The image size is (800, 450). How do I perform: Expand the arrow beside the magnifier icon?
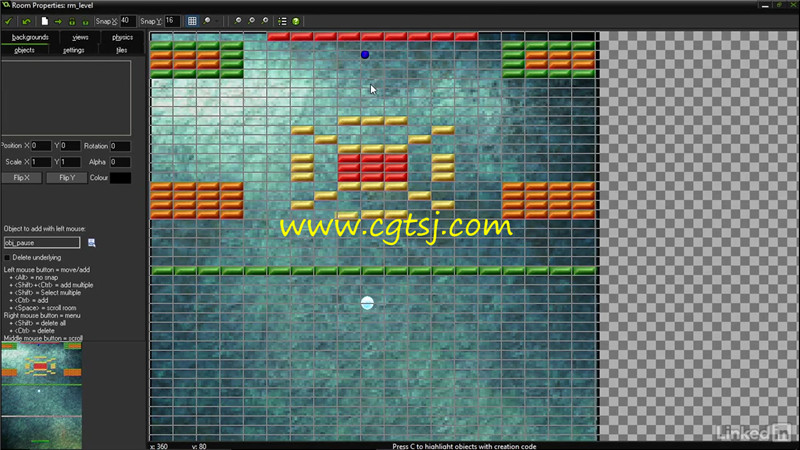216,21
